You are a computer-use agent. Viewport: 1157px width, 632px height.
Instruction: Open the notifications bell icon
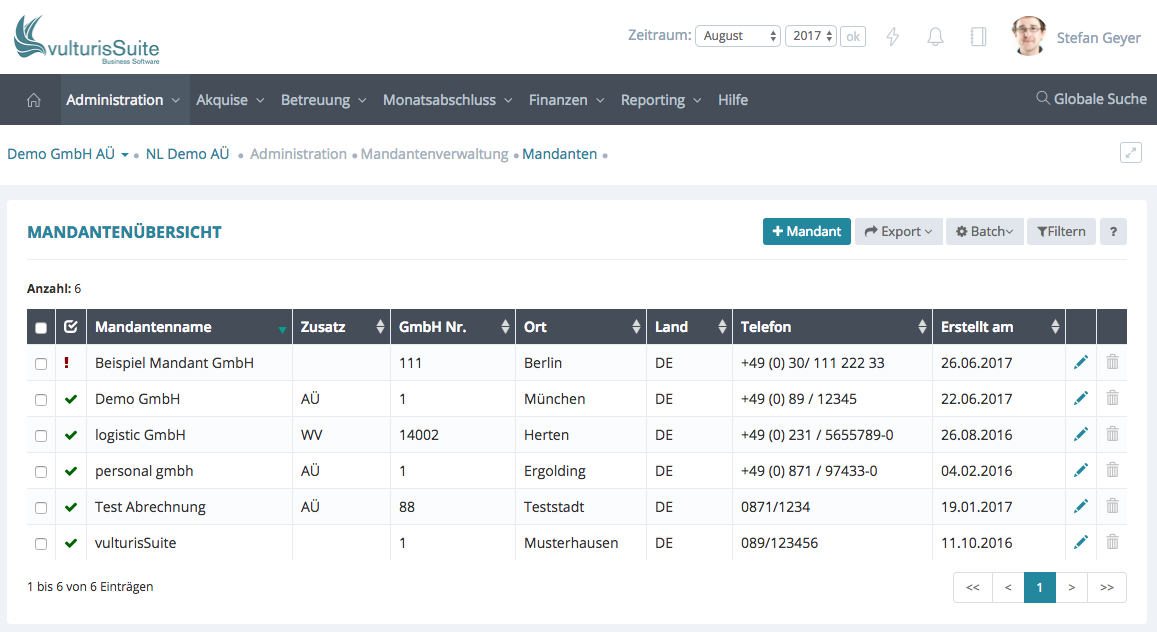tap(935, 37)
